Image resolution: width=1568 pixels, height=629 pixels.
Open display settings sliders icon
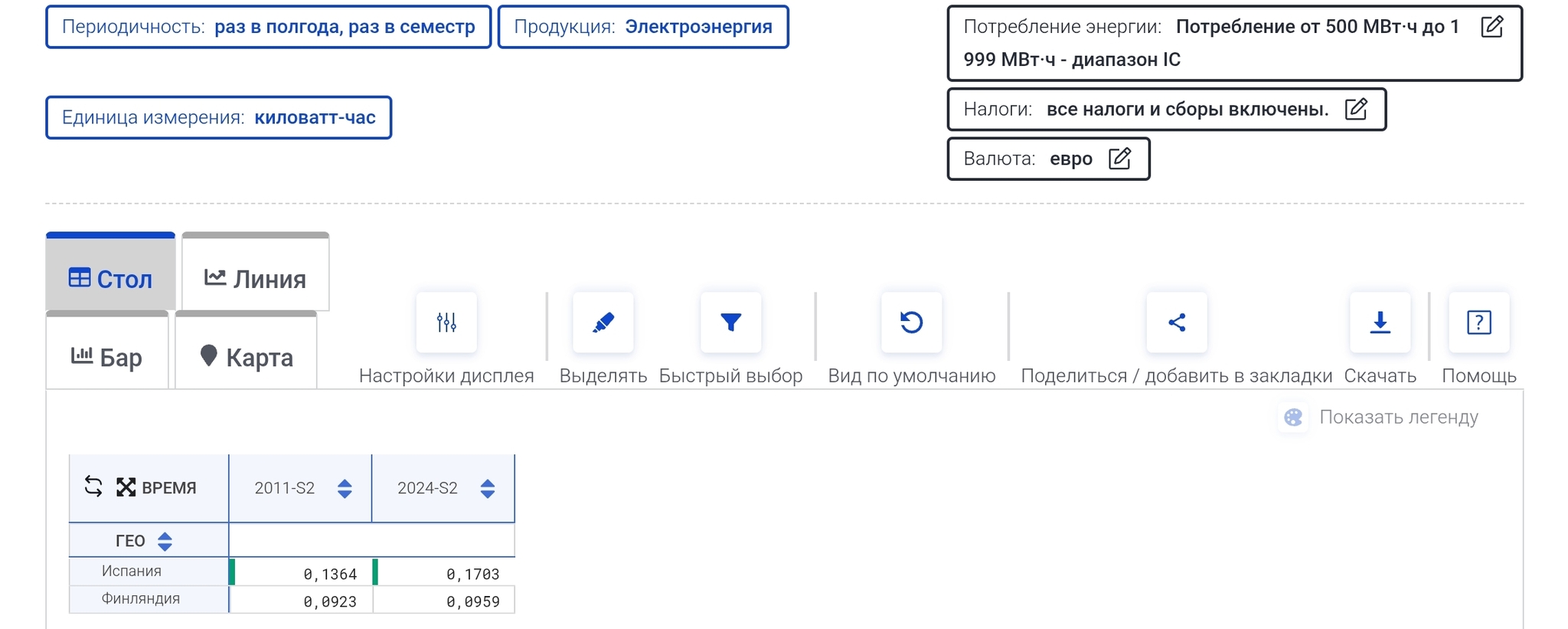446,323
